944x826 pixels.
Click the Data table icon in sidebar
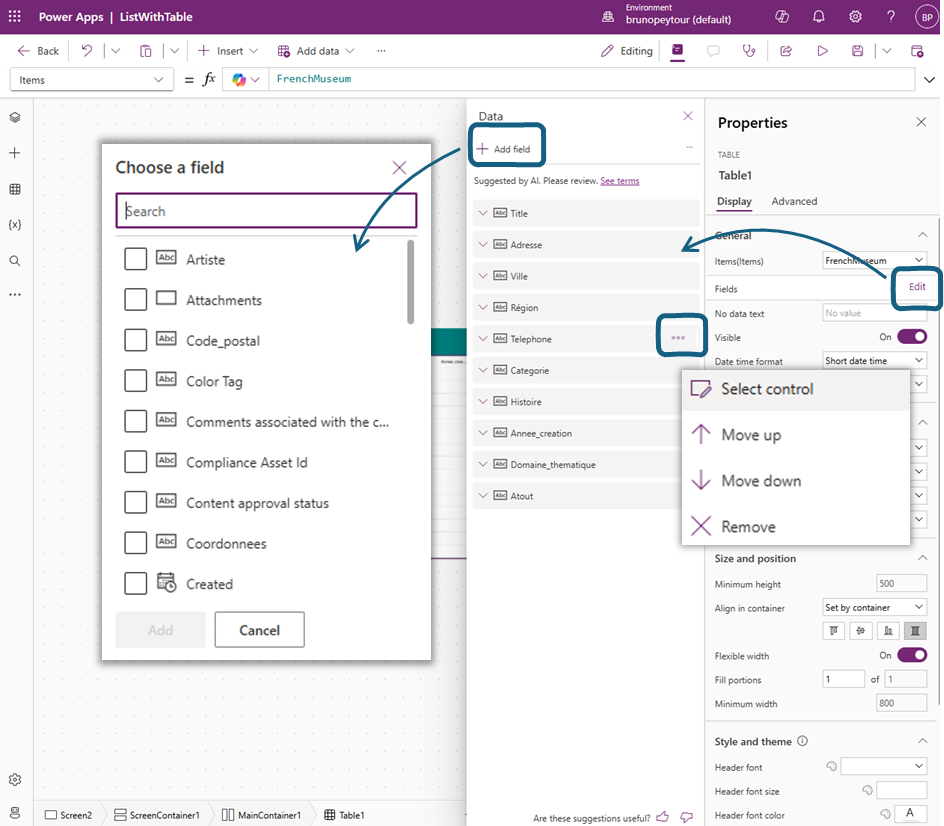[x=15, y=189]
